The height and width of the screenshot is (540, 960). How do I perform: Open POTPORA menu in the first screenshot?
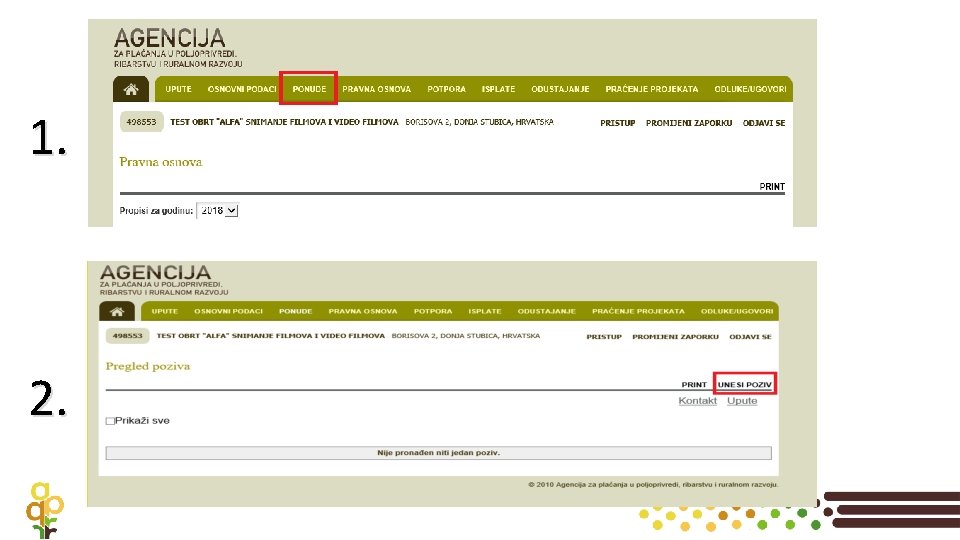[x=446, y=89]
